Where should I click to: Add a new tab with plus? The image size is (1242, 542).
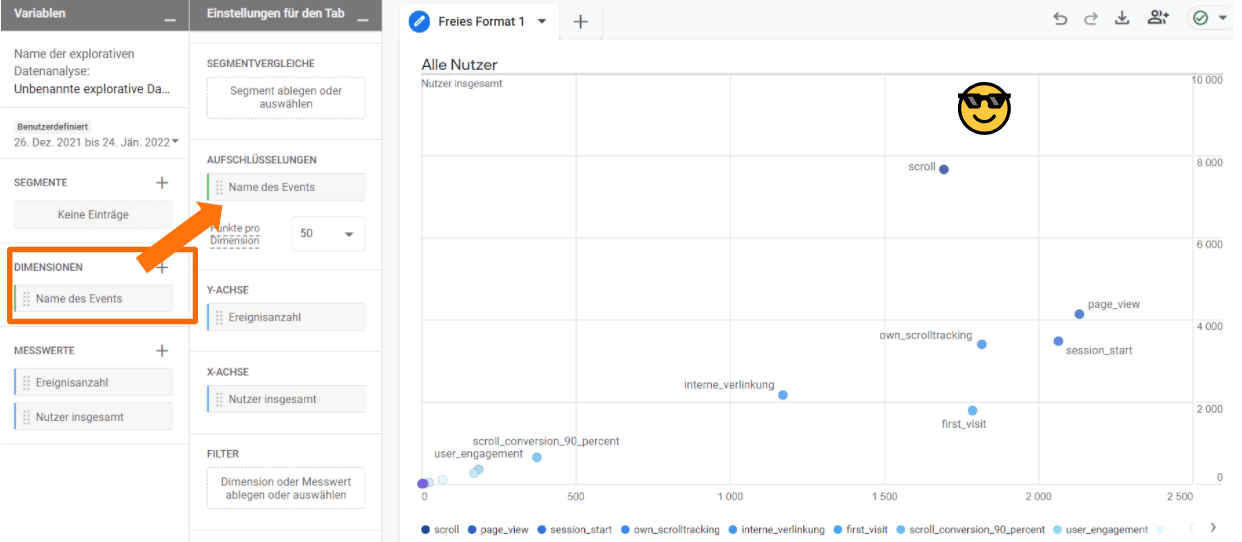[580, 22]
